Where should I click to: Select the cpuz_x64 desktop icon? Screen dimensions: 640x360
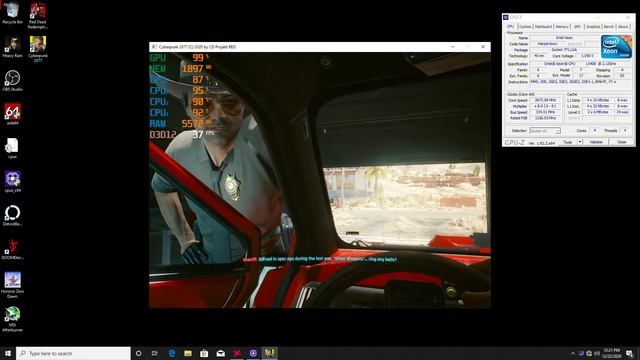pyautogui.click(x=12, y=182)
